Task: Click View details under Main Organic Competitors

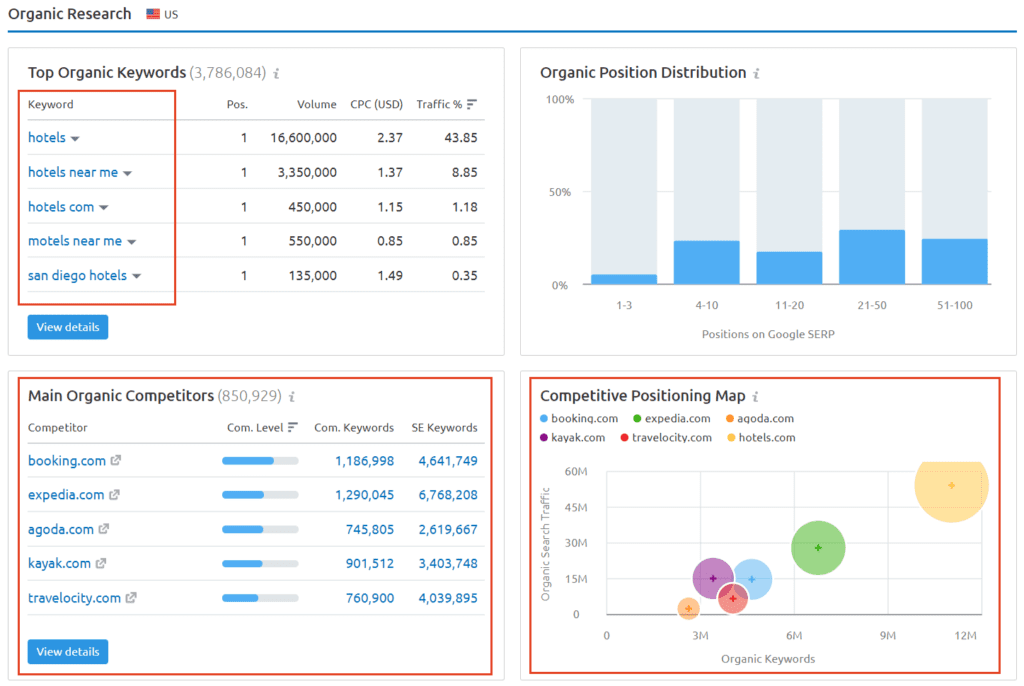Action: [68, 652]
